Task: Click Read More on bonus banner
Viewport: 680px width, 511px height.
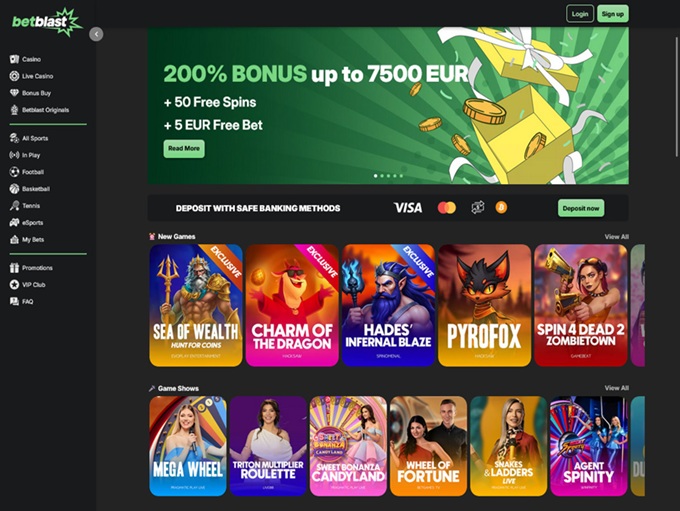Action: click(184, 148)
